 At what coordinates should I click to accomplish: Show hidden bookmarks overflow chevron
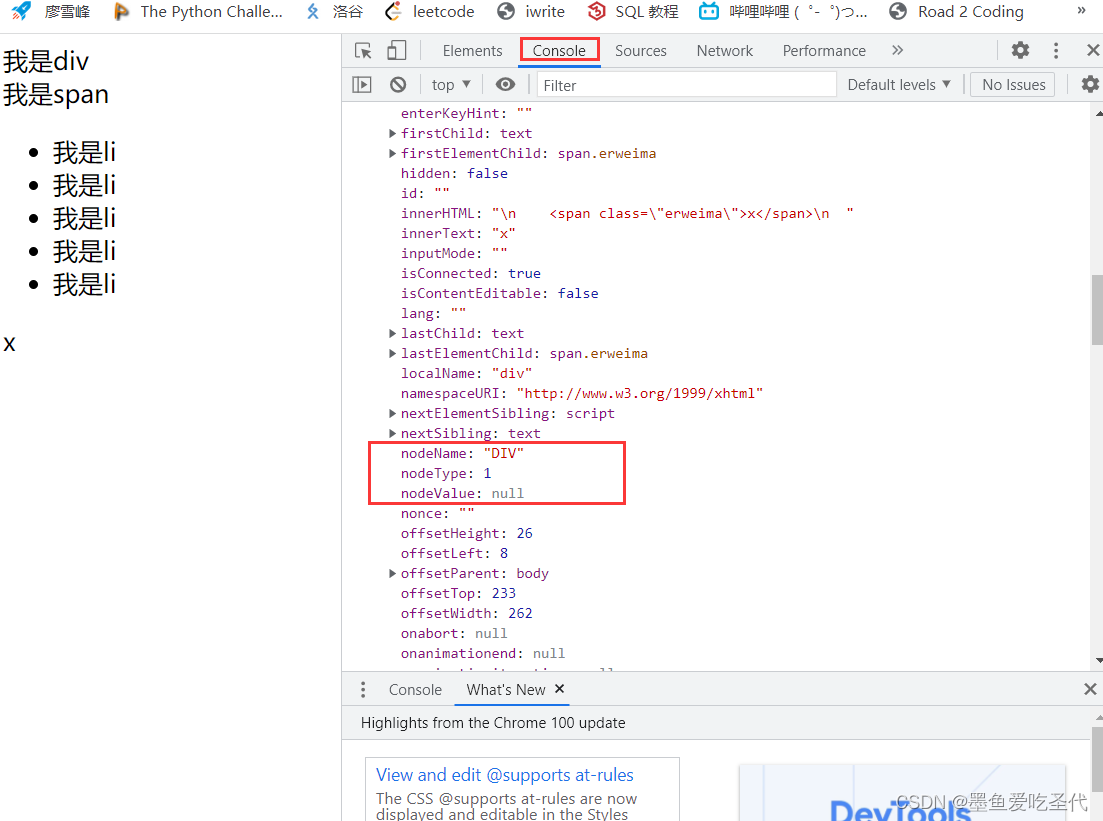point(1081,11)
